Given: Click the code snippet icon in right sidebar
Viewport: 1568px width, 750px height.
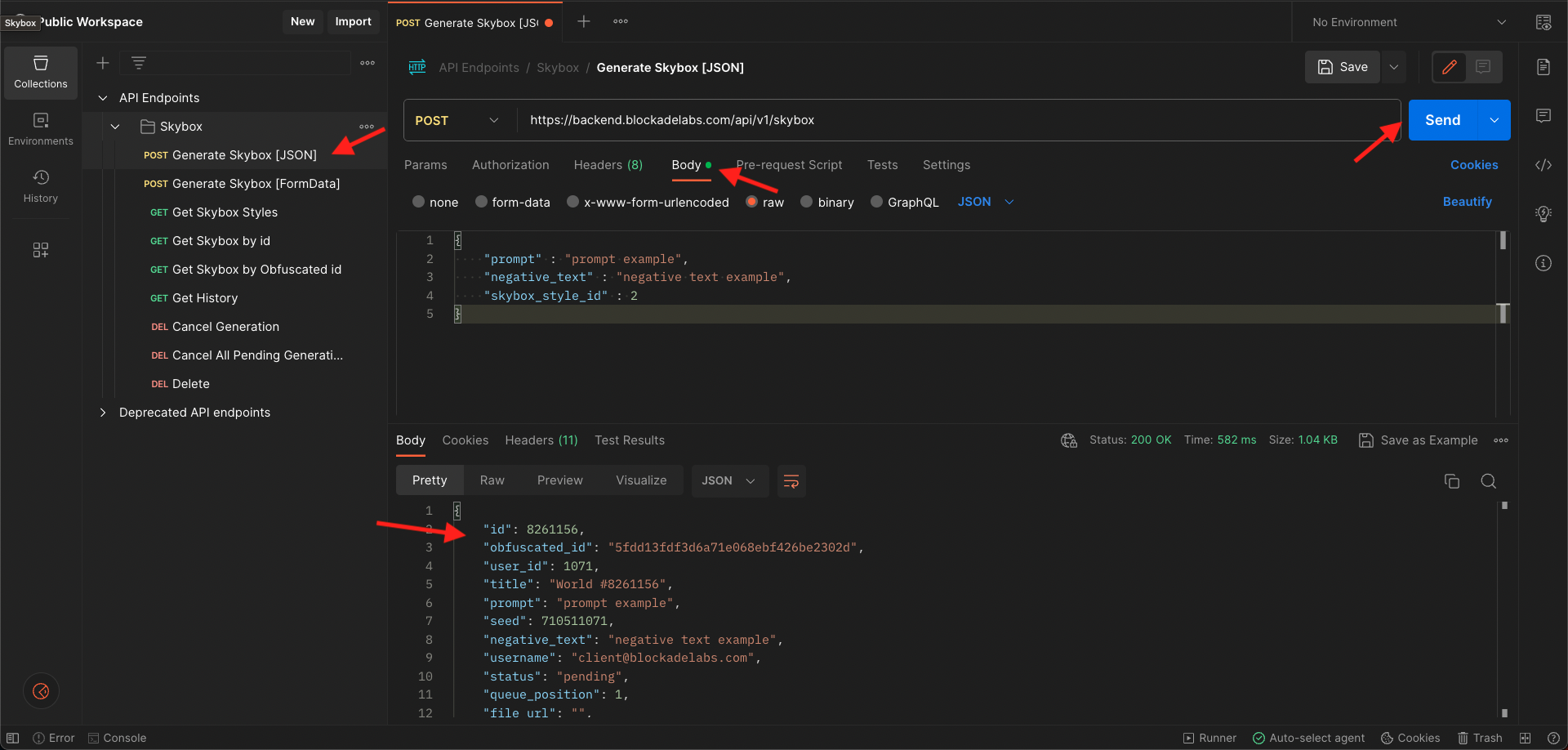Looking at the screenshot, I should (1543, 165).
